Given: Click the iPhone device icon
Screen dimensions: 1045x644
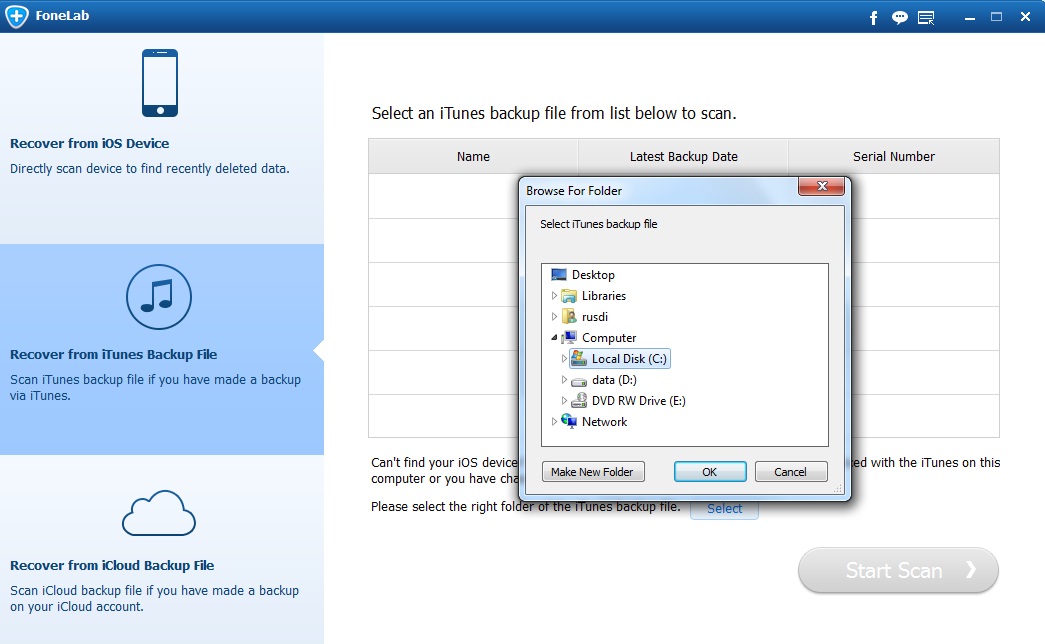Looking at the screenshot, I should tap(160, 83).
